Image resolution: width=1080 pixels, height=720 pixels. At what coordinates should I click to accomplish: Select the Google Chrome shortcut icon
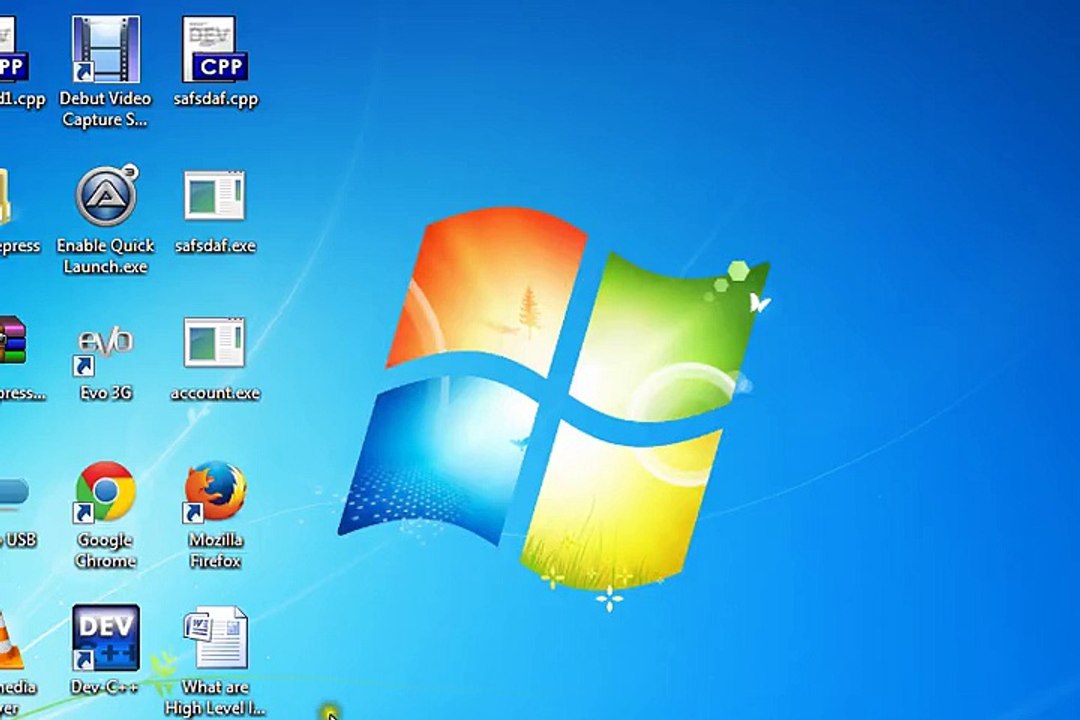click(x=105, y=492)
